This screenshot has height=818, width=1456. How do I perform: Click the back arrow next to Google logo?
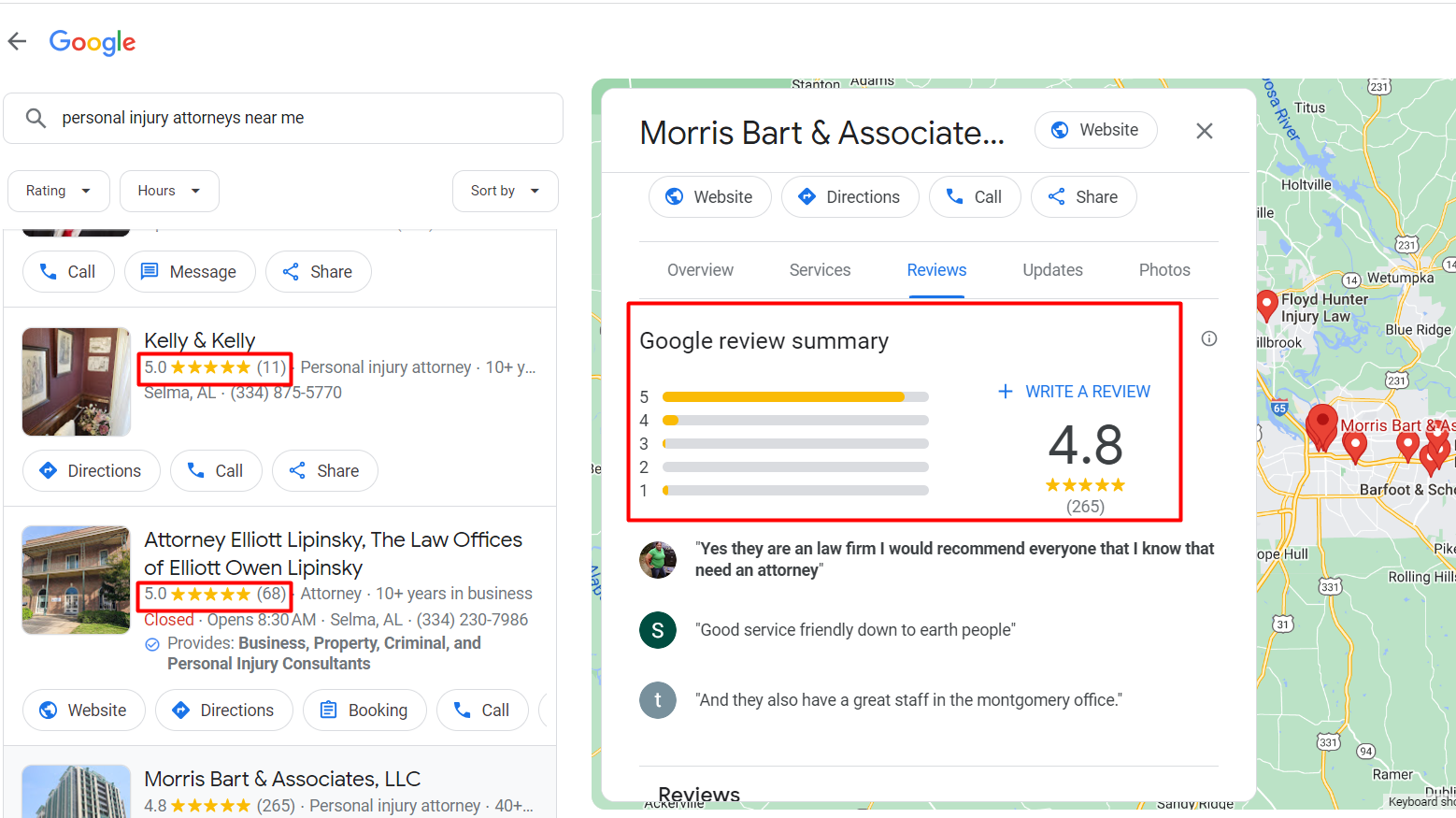pyautogui.click(x=17, y=41)
